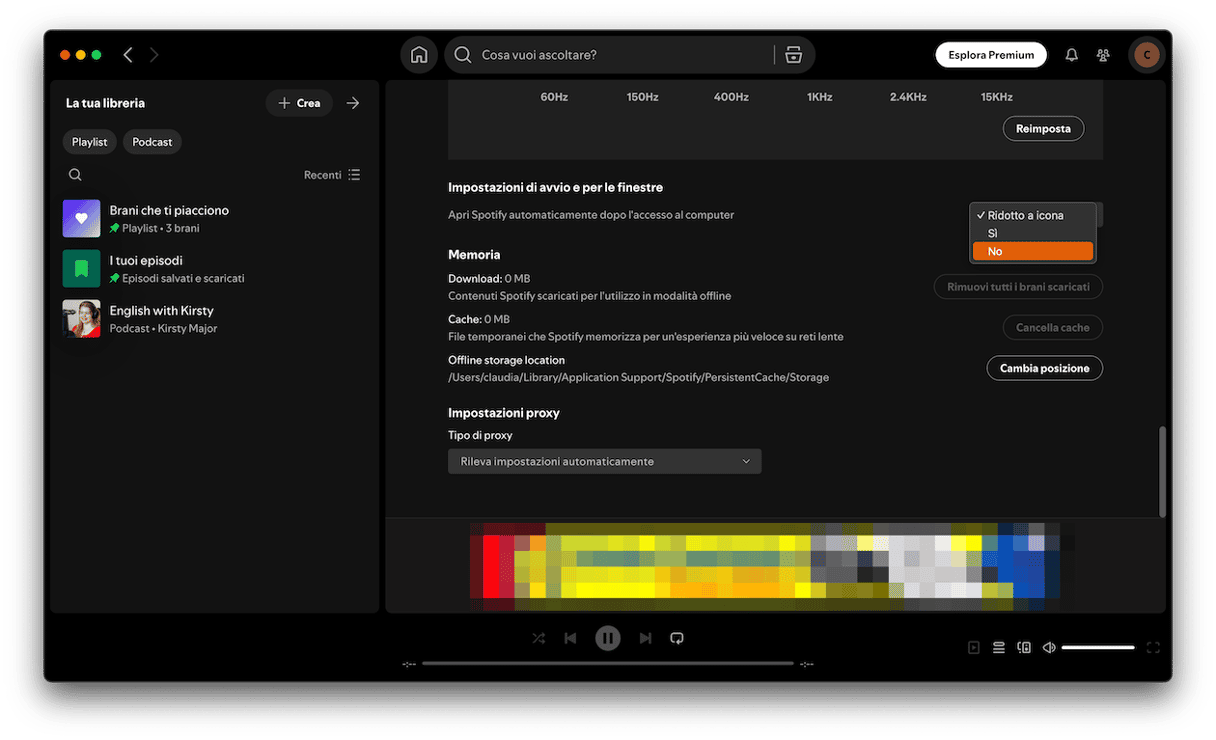Screen dimensions: 1216x740
Task: Open I tuoi episodi bookmark cover
Action: click(x=81, y=268)
